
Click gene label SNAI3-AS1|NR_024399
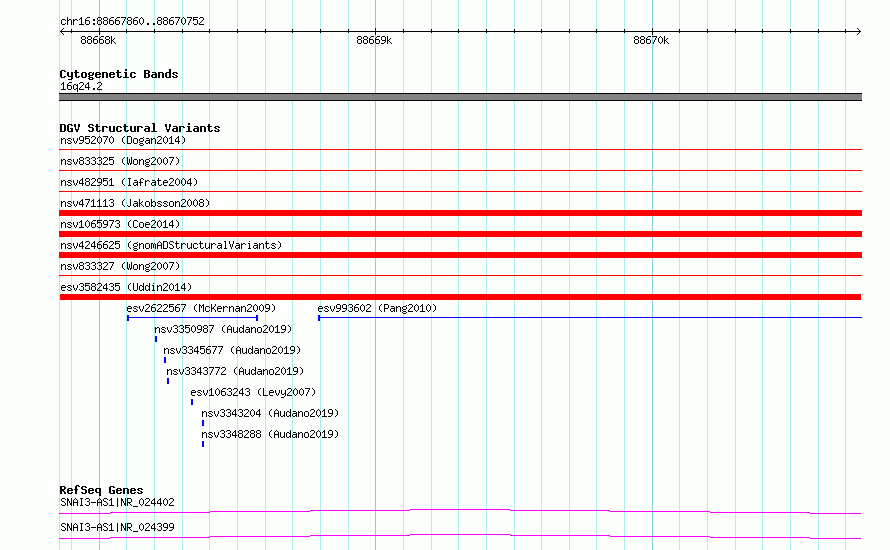pyautogui.click(x=117, y=527)
